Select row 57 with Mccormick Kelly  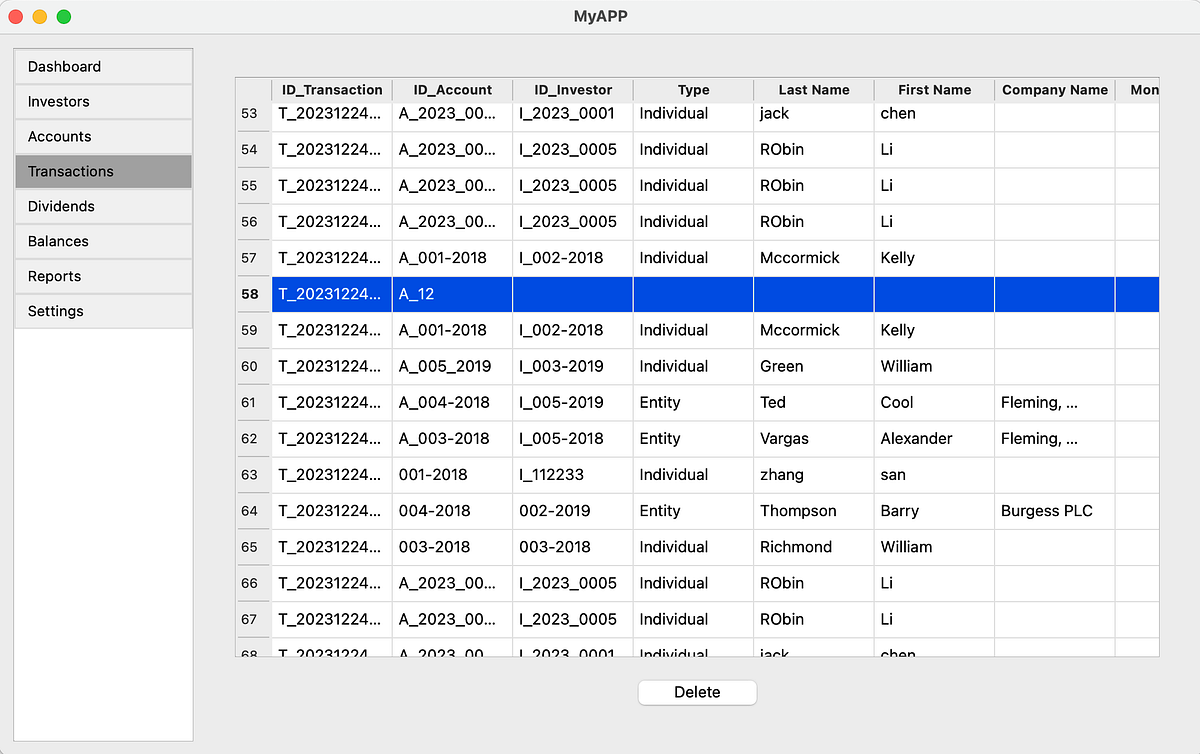click(693, 257)
